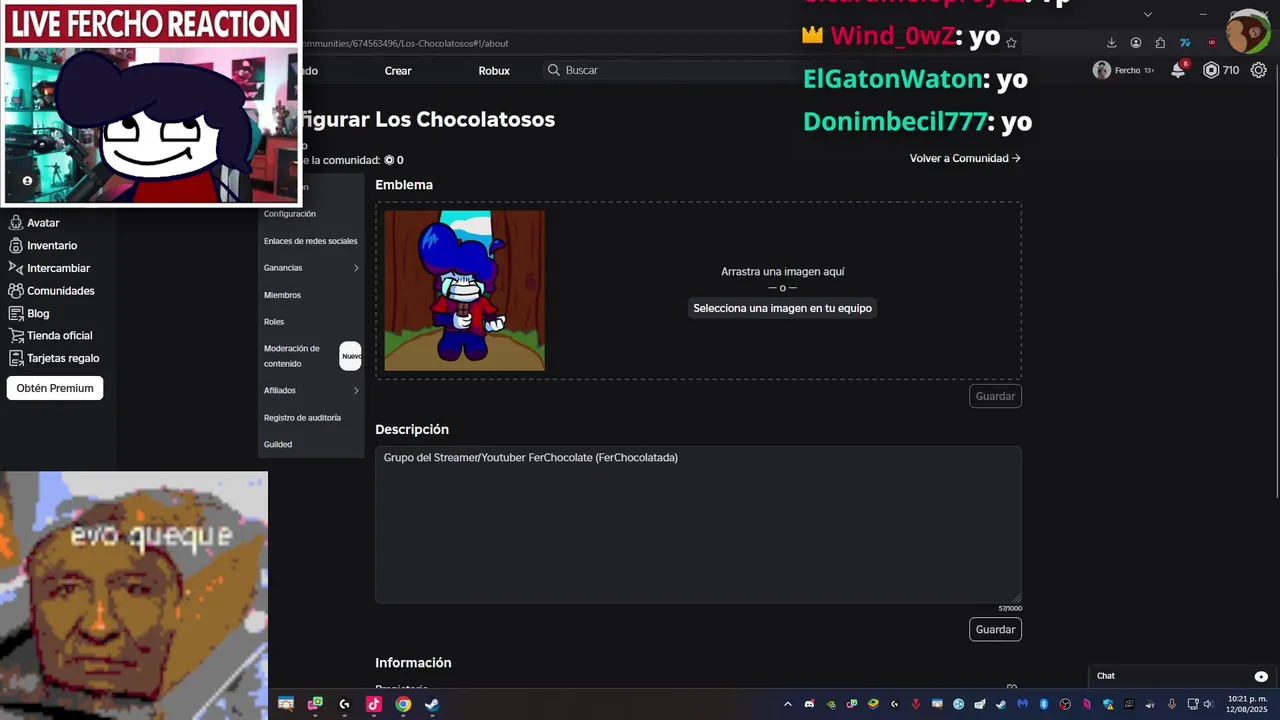Open the browser profile account icon

tap(1136, 42)
